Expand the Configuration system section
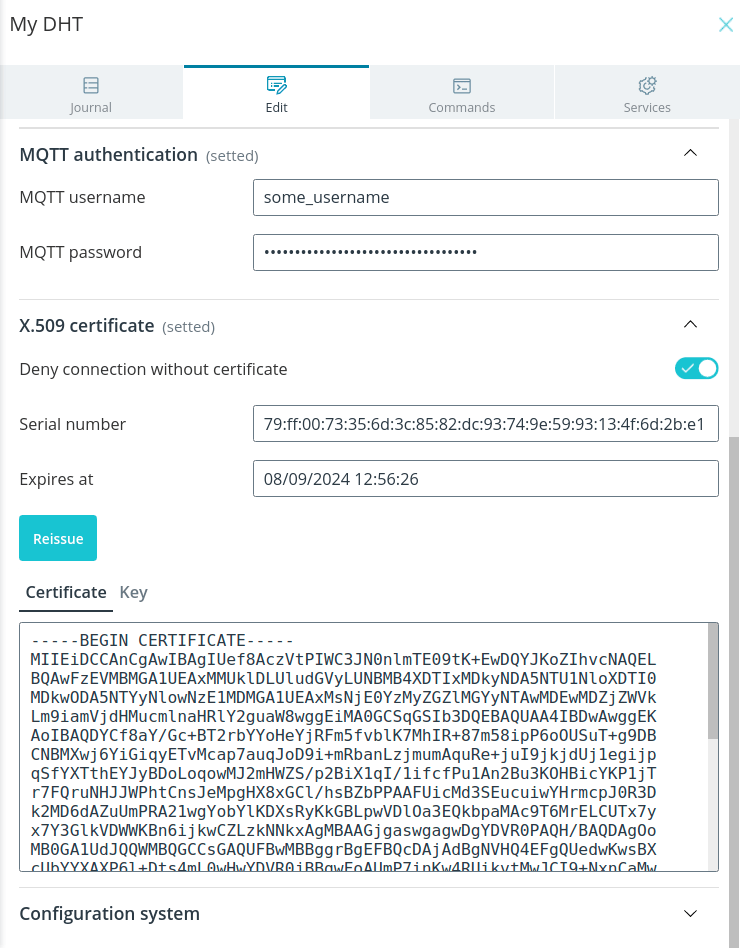The width and height of the screenshot is (744, 948). (690, 914)
